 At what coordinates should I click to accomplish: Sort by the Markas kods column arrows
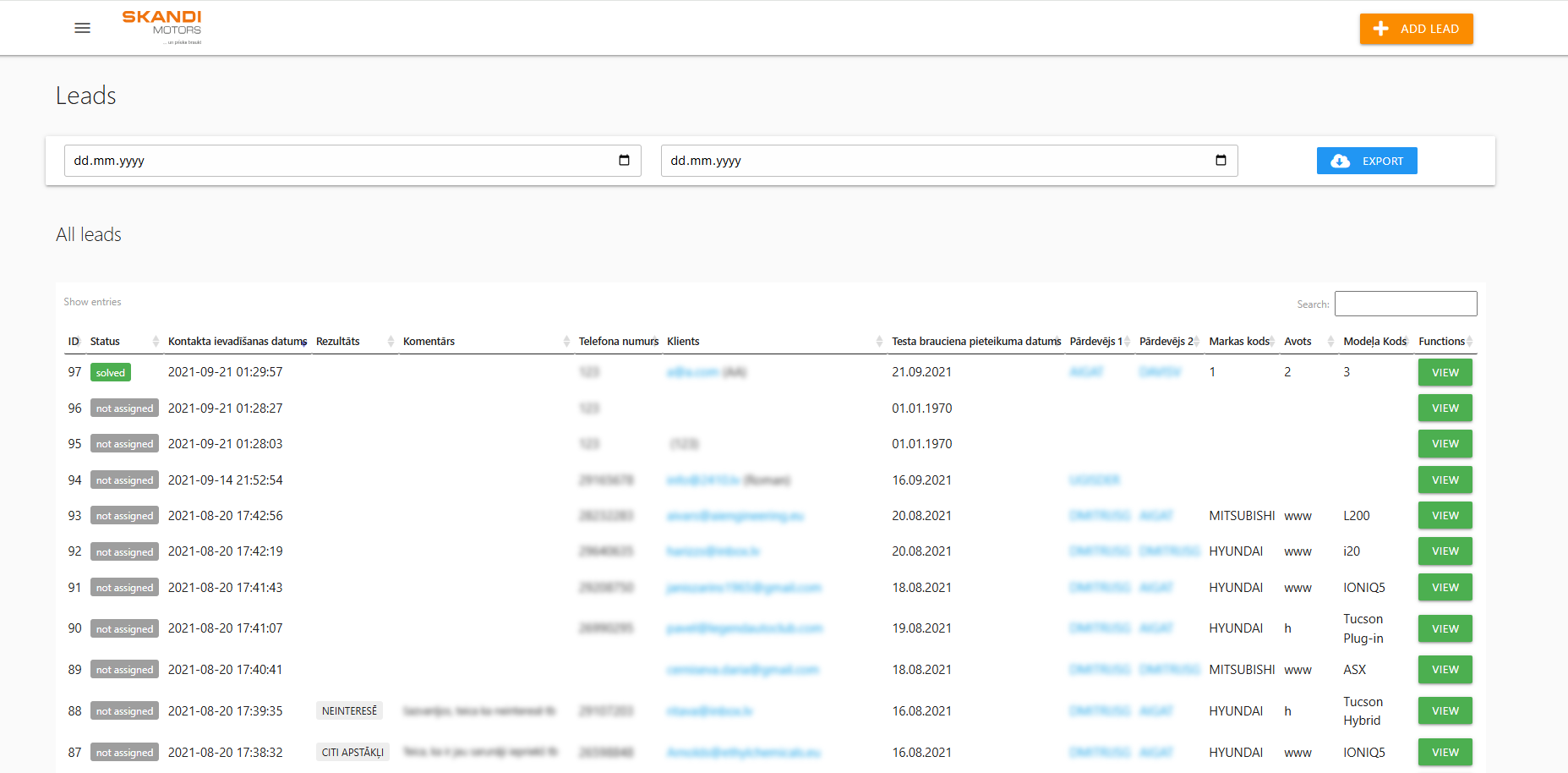(1272, 341)
